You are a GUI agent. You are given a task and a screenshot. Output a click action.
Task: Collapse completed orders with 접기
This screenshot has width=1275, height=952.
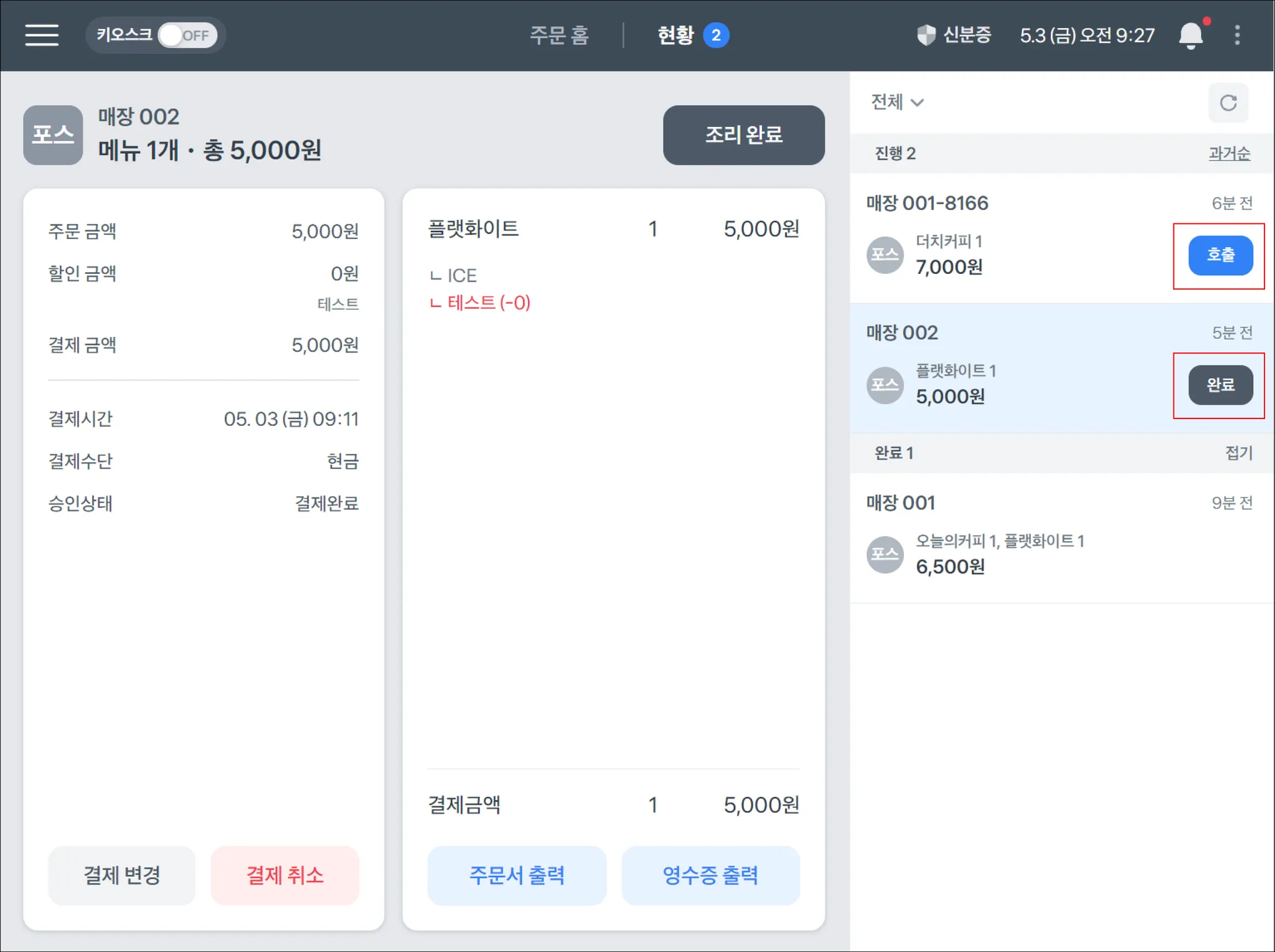tap(1238, 453)
